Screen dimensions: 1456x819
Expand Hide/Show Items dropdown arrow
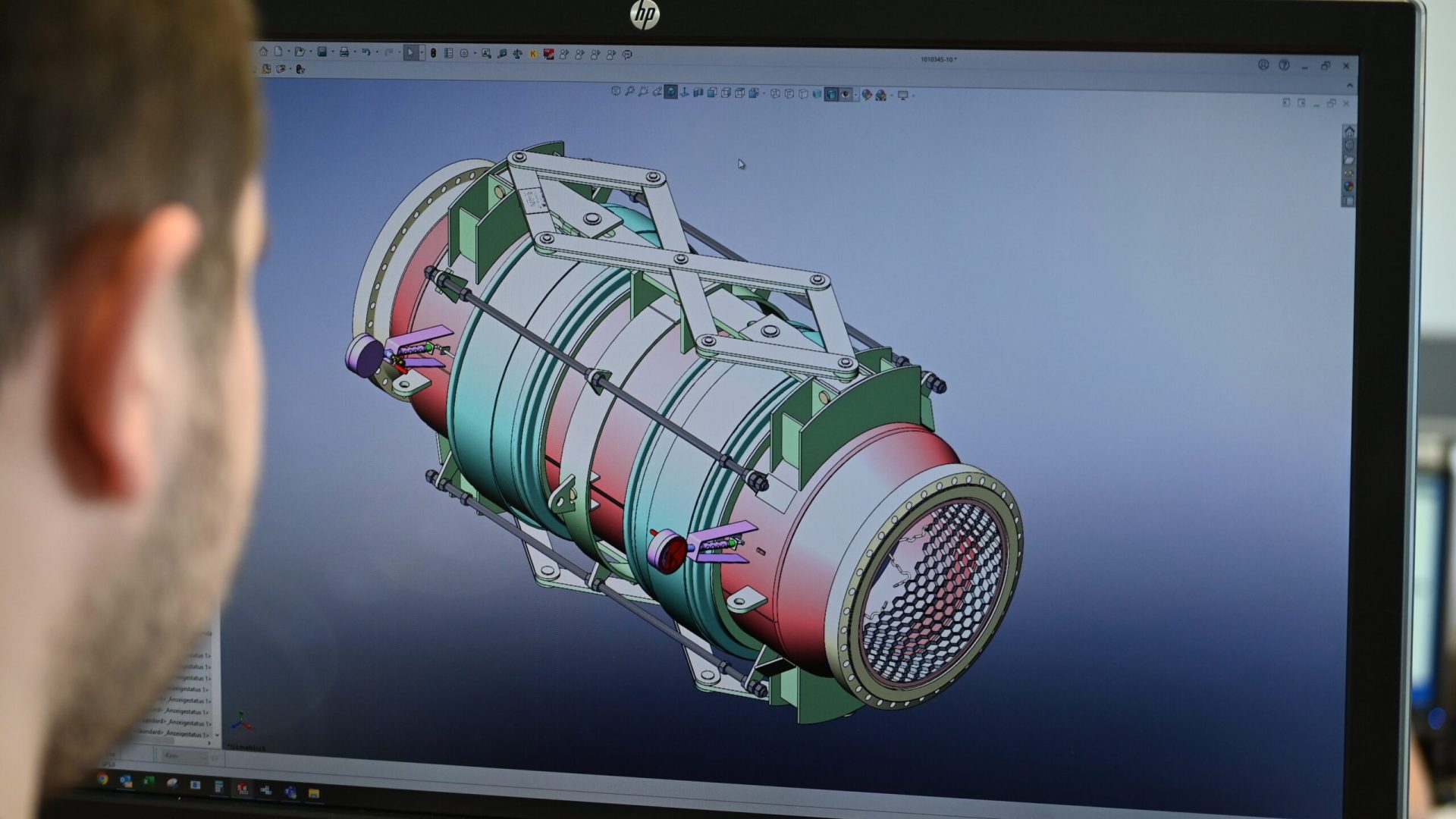(855, 95)
